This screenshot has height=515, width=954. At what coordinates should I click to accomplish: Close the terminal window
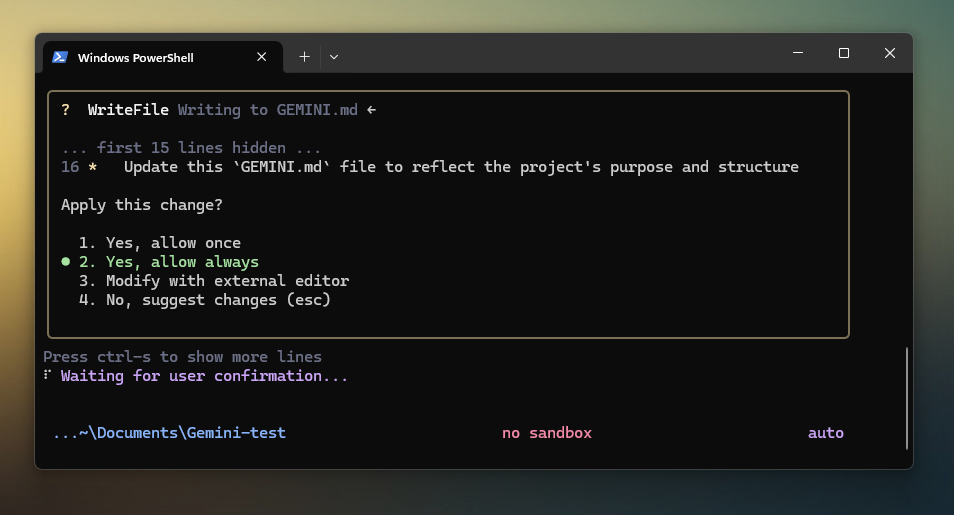(890, 53)
